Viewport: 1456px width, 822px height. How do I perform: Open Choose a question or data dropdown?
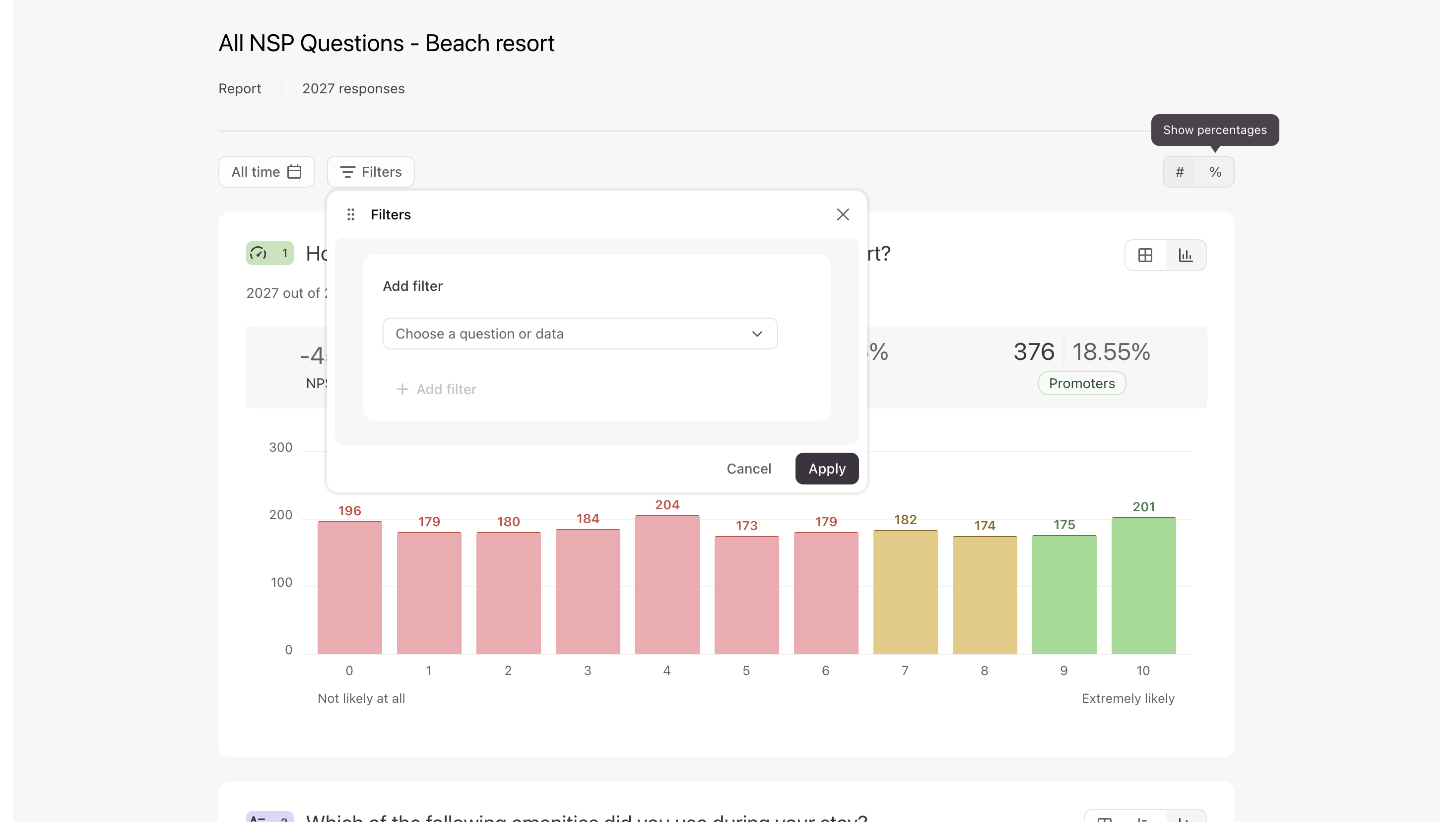point(580,334)
